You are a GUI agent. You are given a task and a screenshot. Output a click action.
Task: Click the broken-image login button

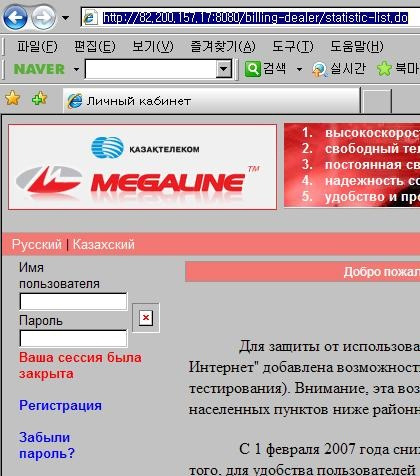146,318
